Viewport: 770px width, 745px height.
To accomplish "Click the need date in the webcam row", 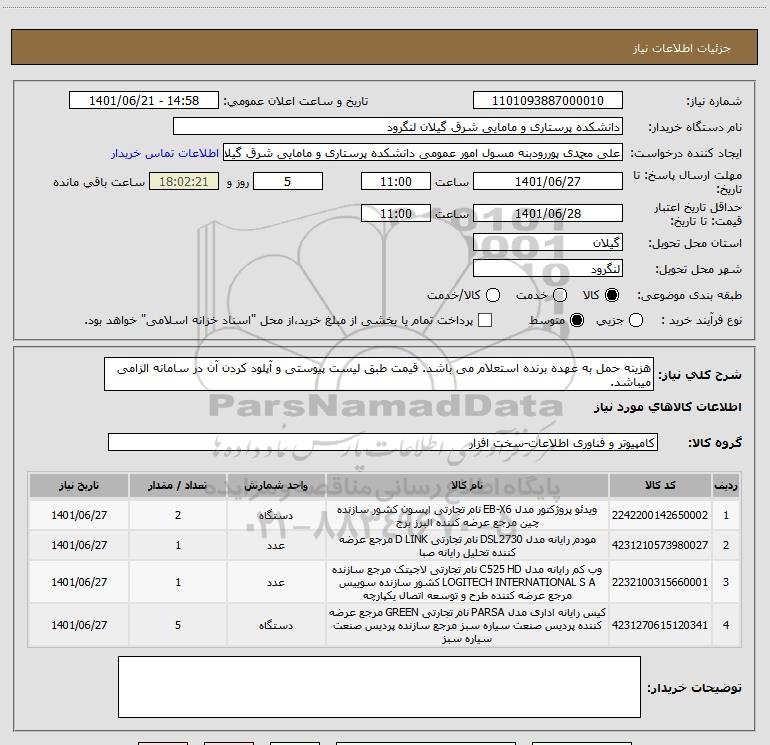I will [79, 582].
